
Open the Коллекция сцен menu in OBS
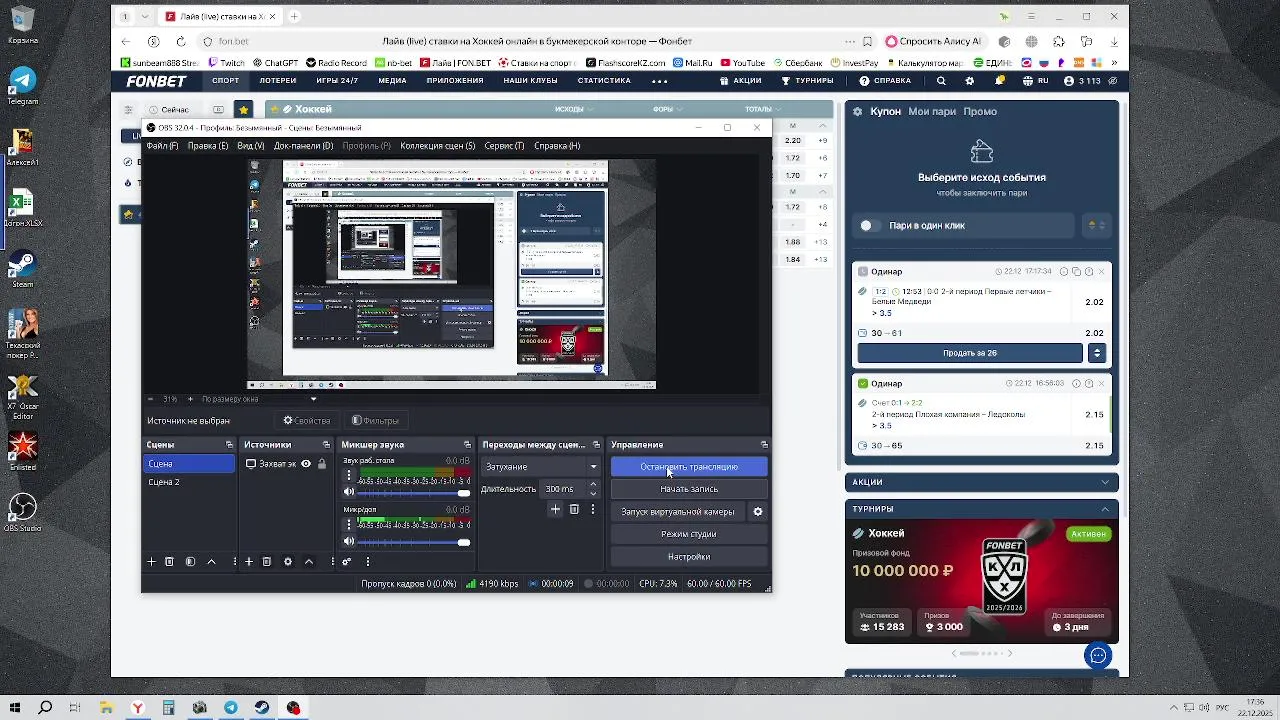pyautogui.click(x=437, y=146)
